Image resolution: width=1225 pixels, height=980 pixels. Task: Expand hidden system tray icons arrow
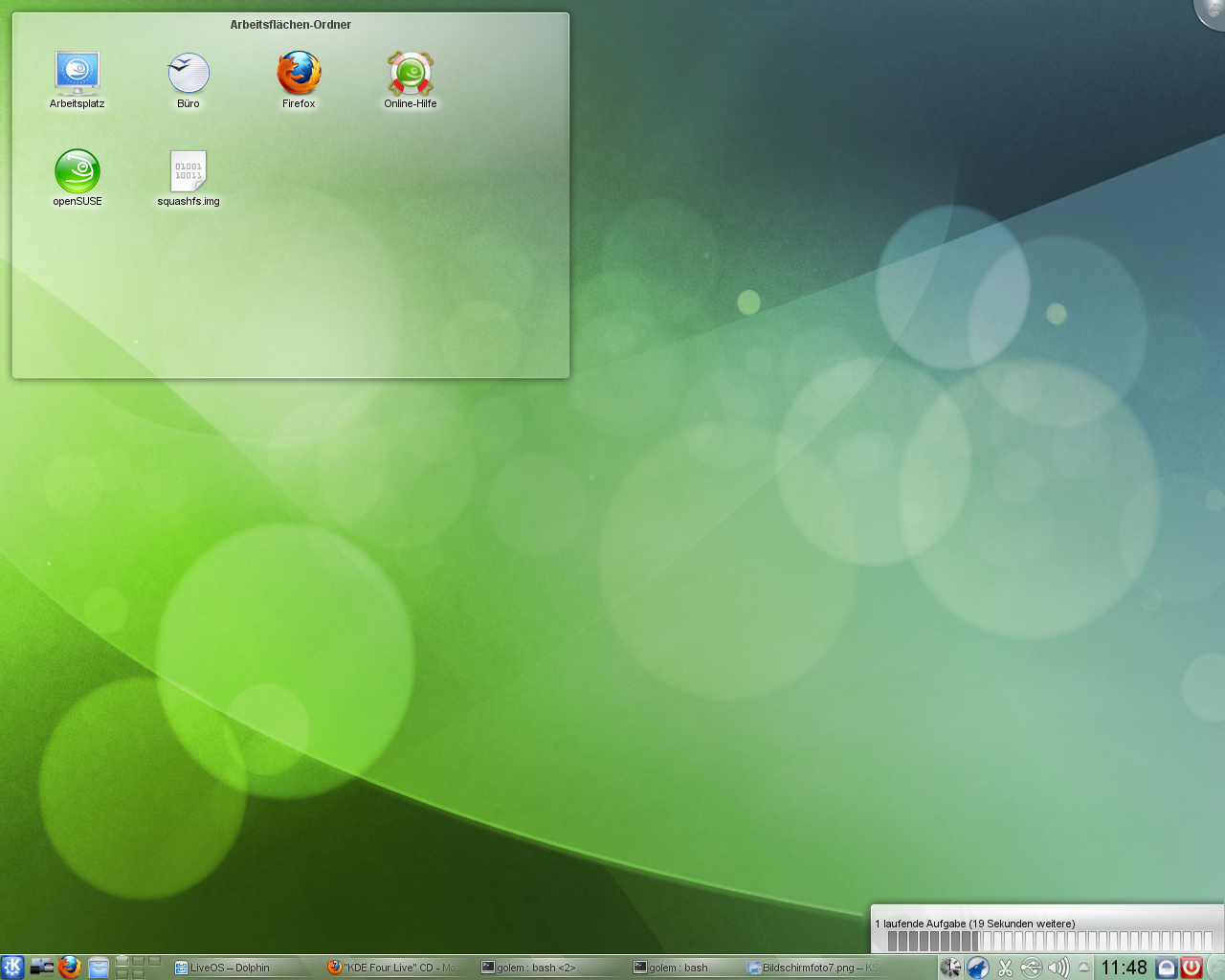pyautogui.click(x=1083, y=968)
